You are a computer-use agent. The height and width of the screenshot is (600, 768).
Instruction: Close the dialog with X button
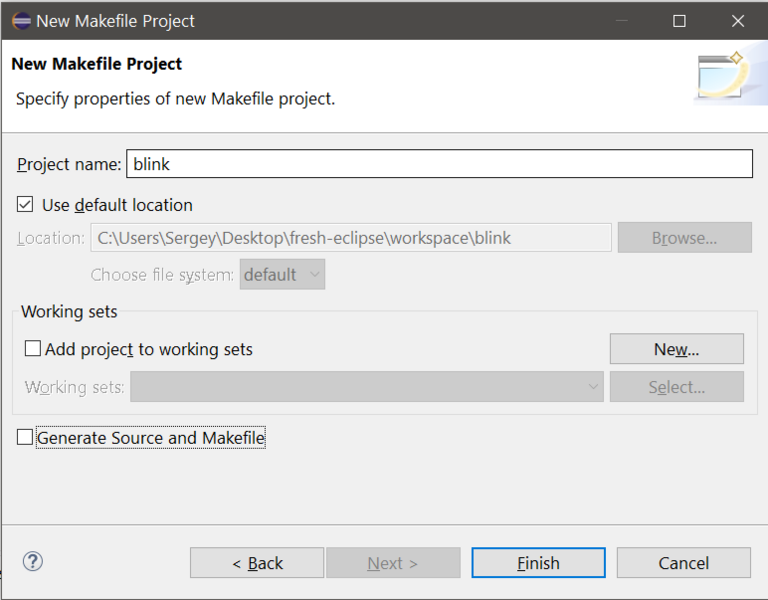tap(738, 21)
